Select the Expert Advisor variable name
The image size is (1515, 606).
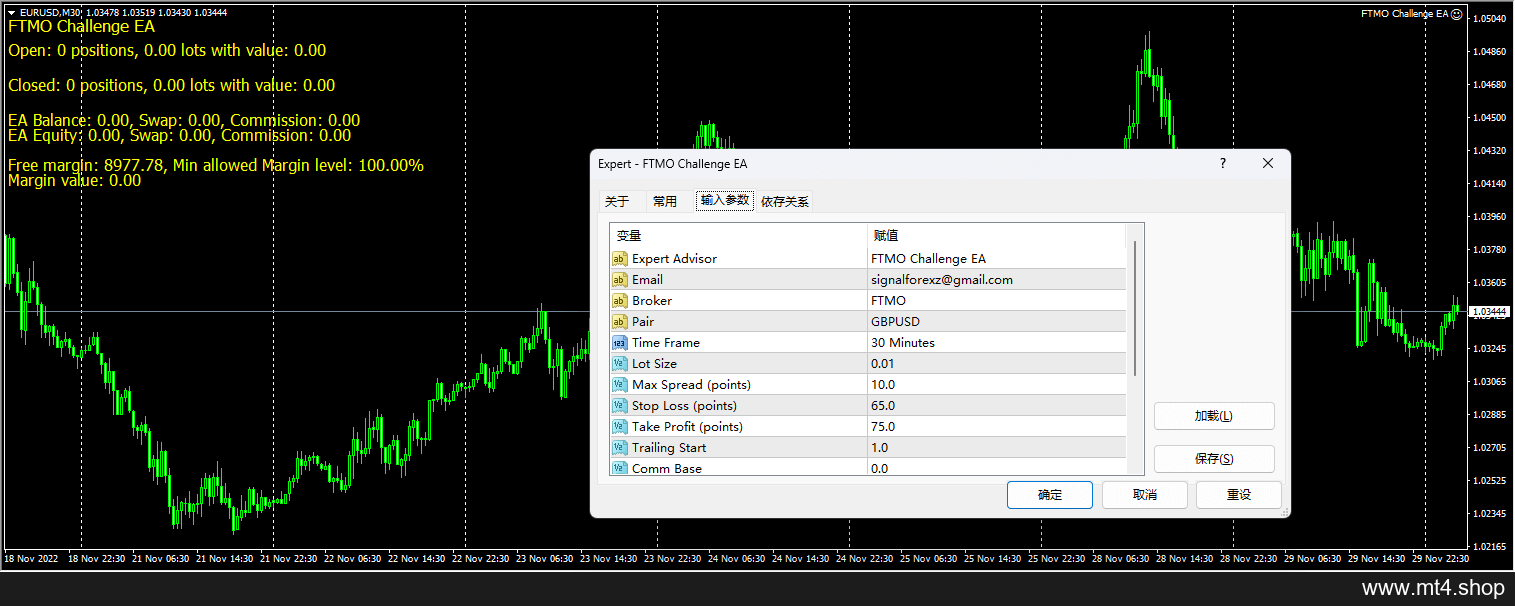[674, 259]
